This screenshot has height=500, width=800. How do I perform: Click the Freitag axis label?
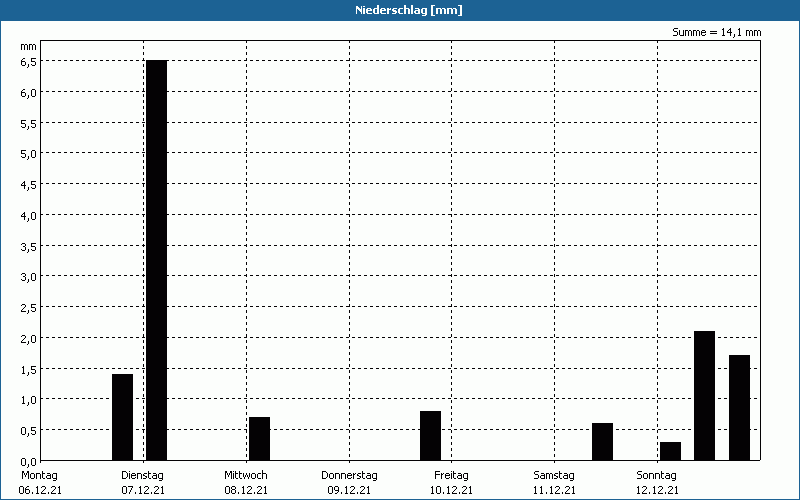tap(451, 476)
